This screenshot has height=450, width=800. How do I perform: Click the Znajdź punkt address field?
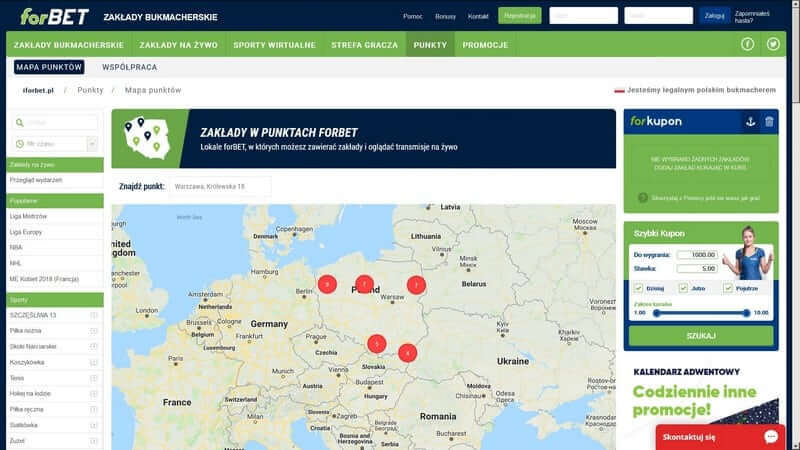pos(220,187)
